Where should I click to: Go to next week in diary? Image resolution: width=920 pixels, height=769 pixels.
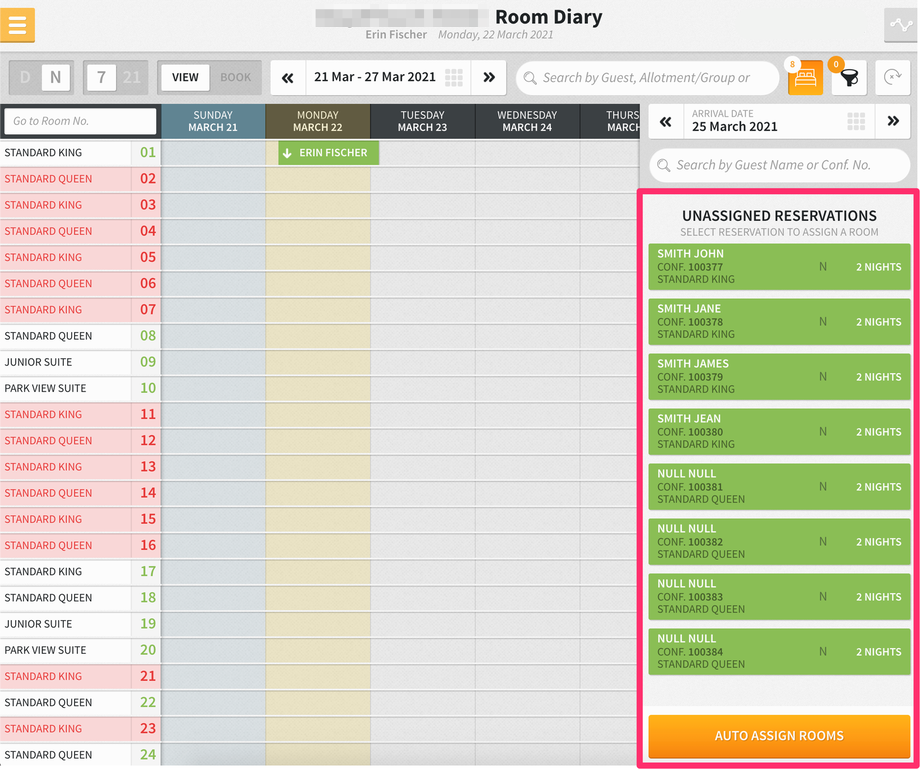(489, 77)
